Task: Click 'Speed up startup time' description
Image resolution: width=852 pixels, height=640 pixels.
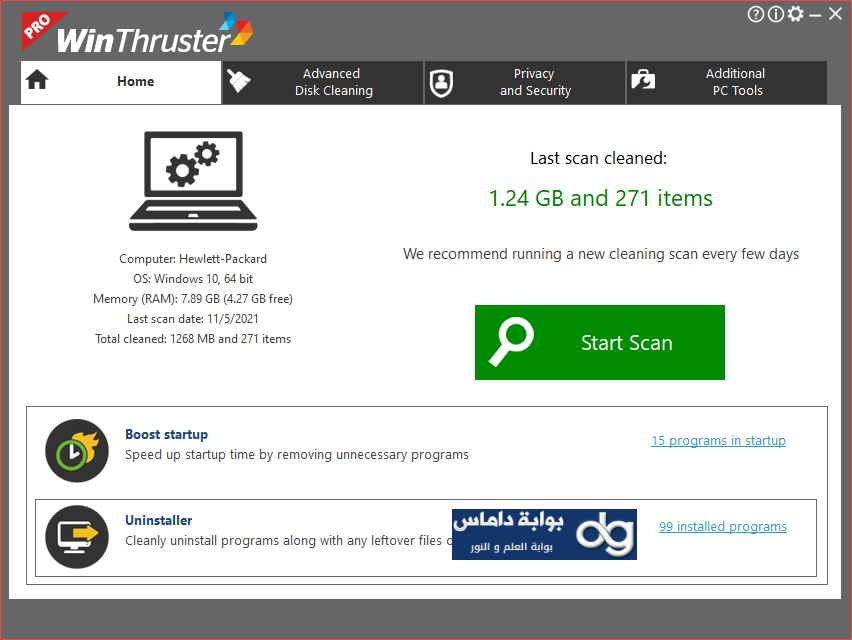Action: click(x=297, y=455)
